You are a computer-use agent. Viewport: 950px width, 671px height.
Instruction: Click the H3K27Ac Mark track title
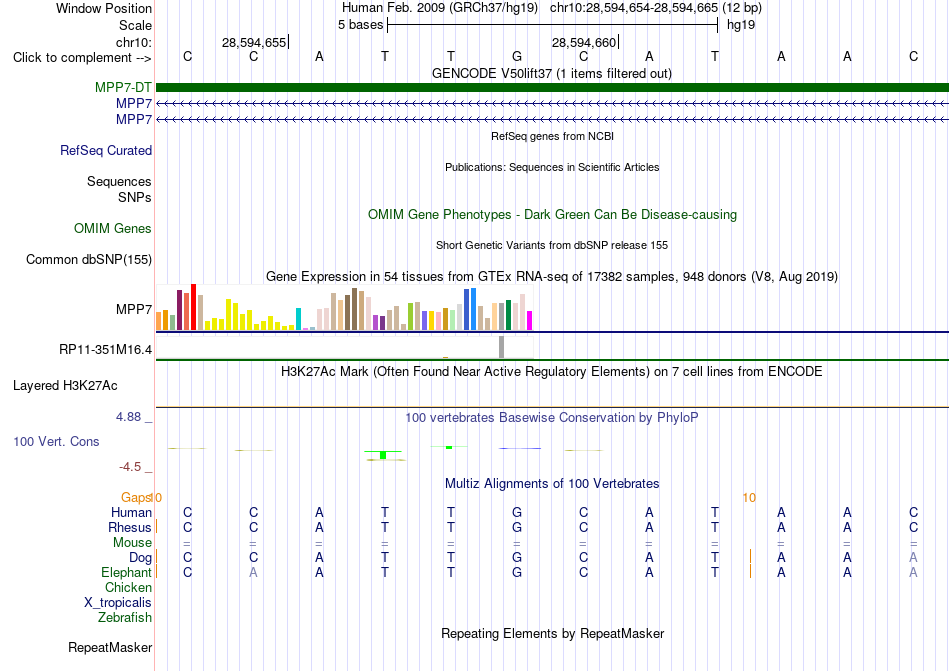coord(552,371)
